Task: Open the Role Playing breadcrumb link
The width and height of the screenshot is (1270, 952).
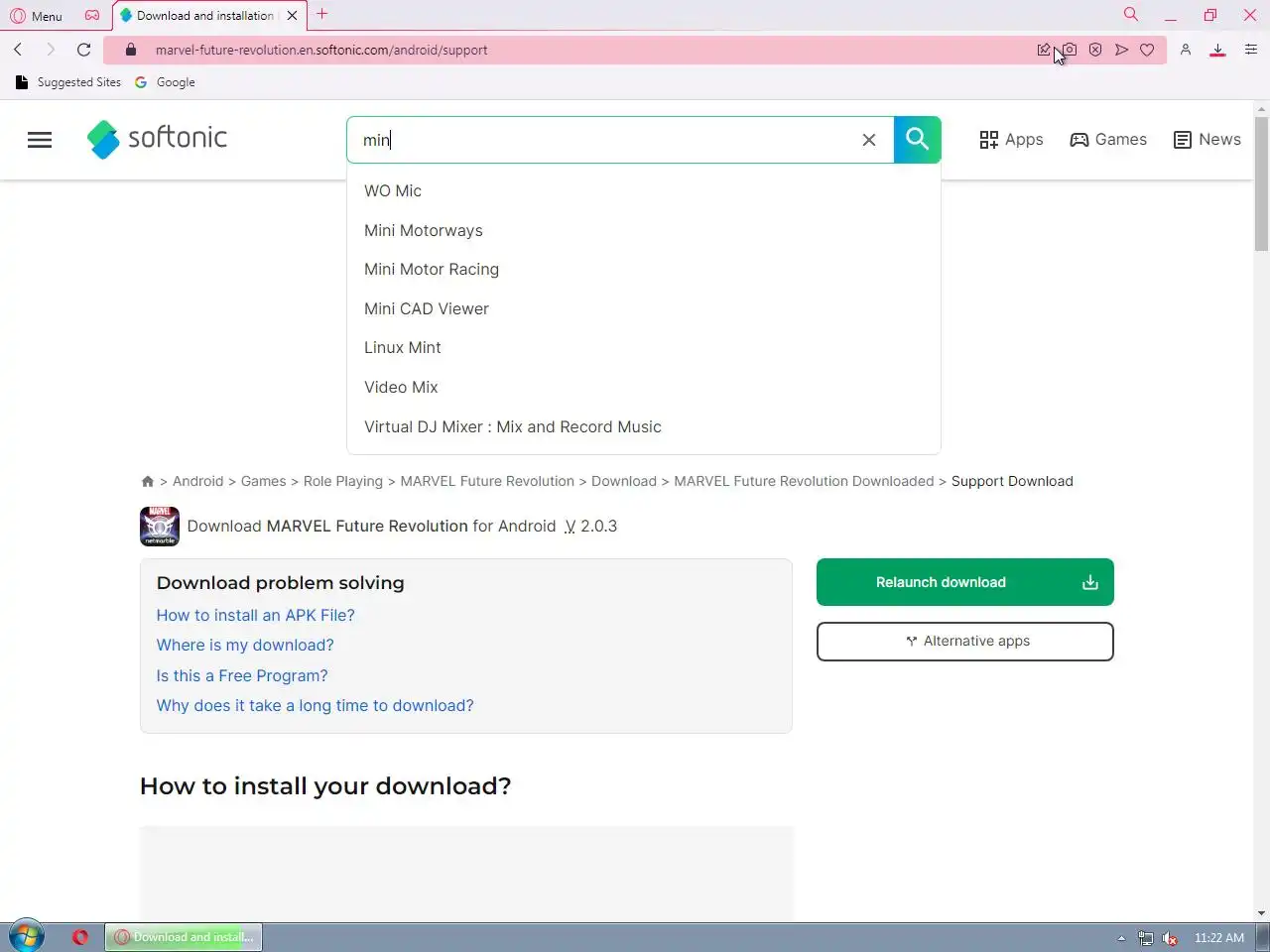Action: tap(342, 481)
